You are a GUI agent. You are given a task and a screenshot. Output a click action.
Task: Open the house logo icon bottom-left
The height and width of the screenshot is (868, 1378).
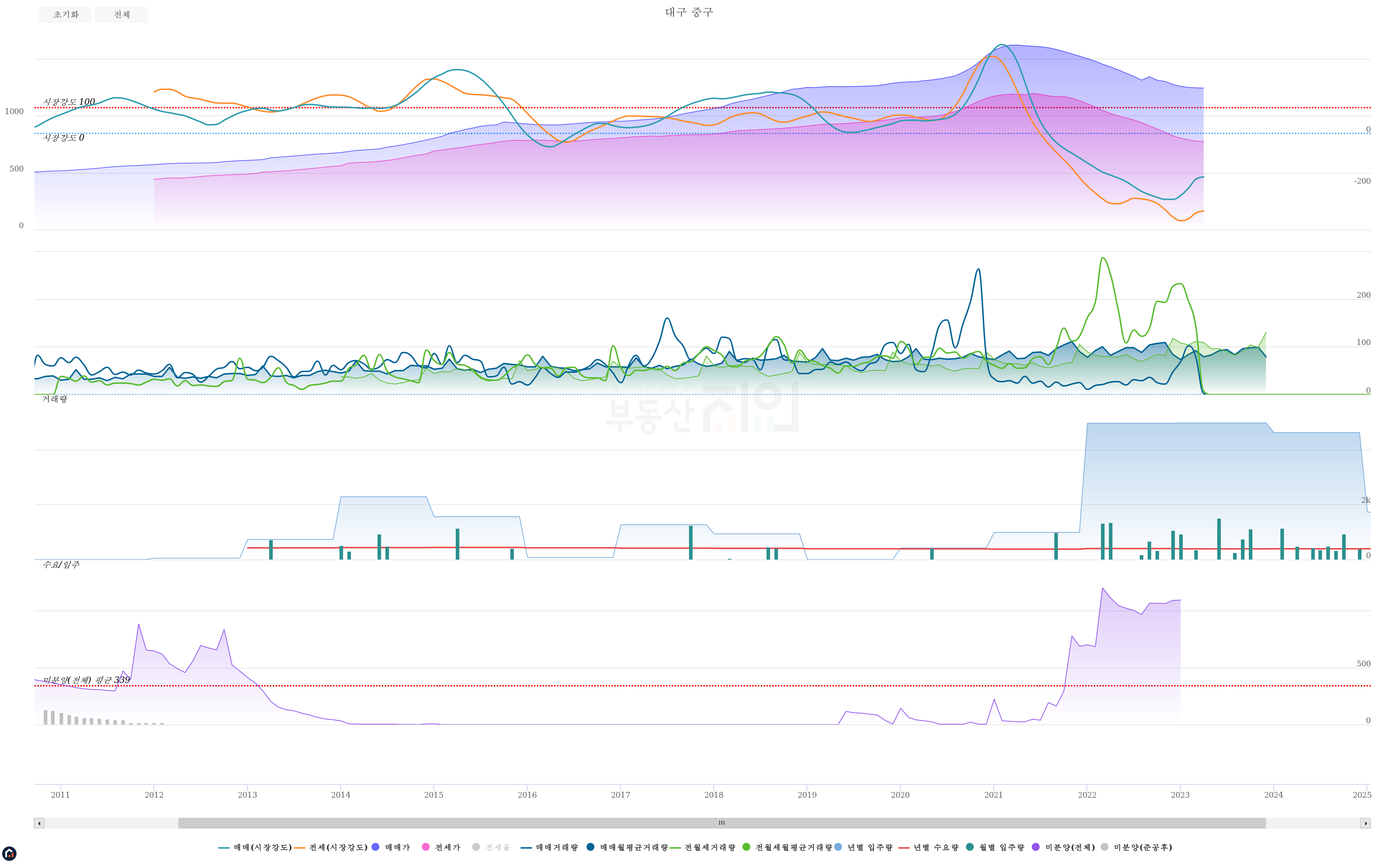[x=9, y=854]
